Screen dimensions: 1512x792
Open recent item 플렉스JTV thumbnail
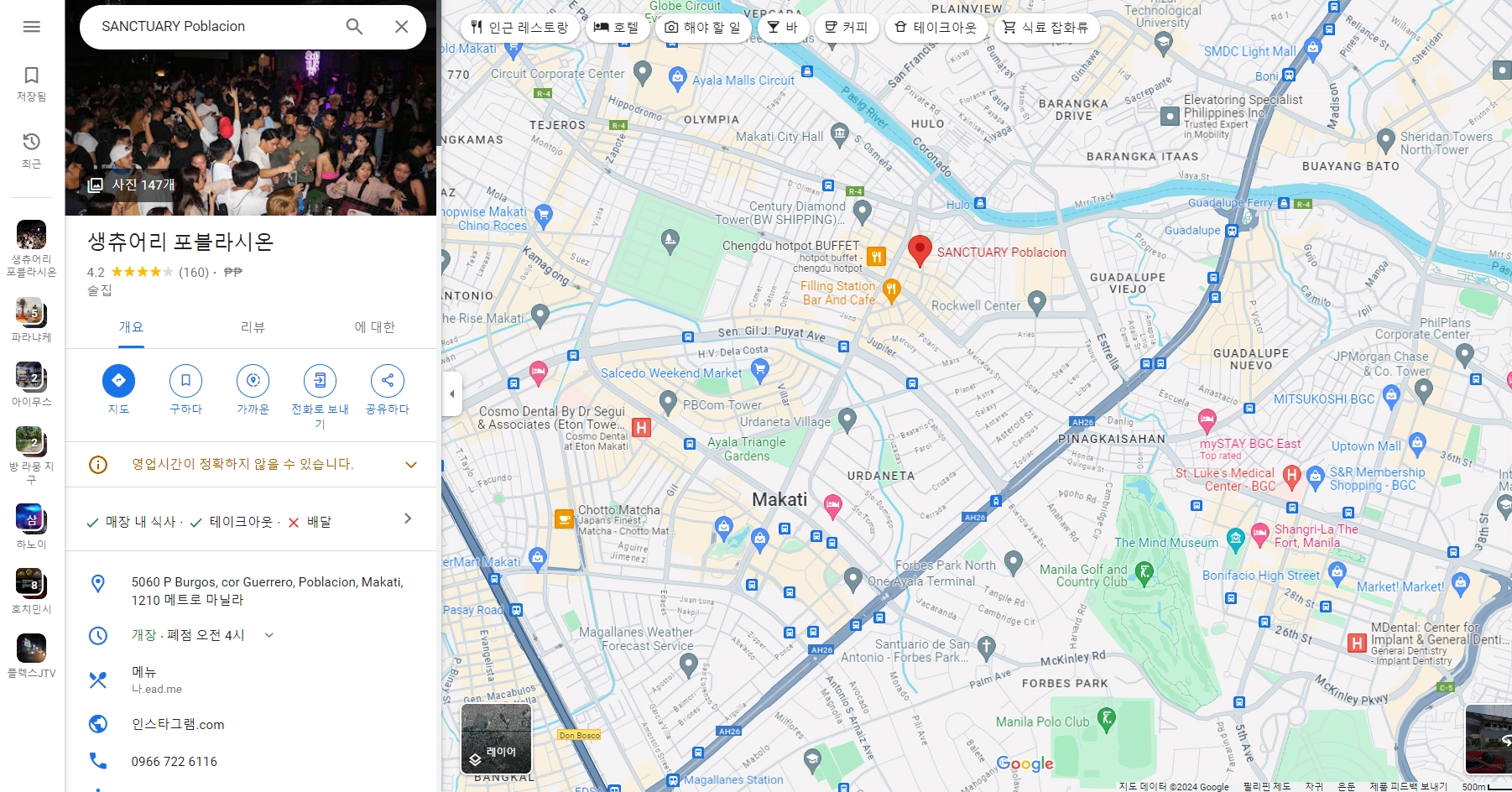[31, 648]
